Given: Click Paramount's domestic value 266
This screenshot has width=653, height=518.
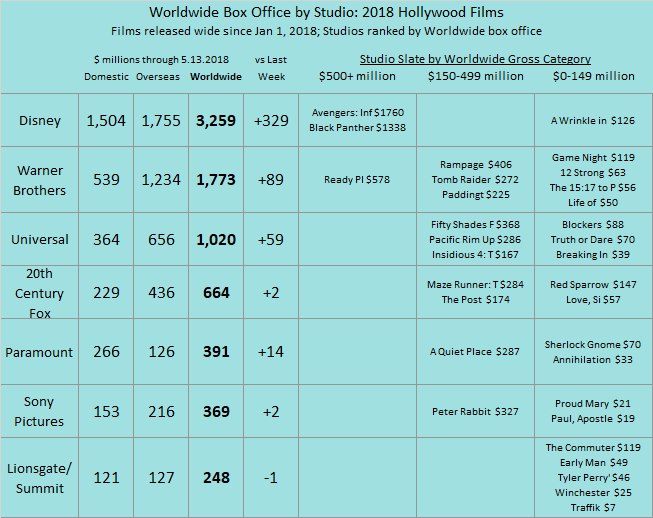Looking at the screenshot, I should pyautogui.click(x=106, y=352).
